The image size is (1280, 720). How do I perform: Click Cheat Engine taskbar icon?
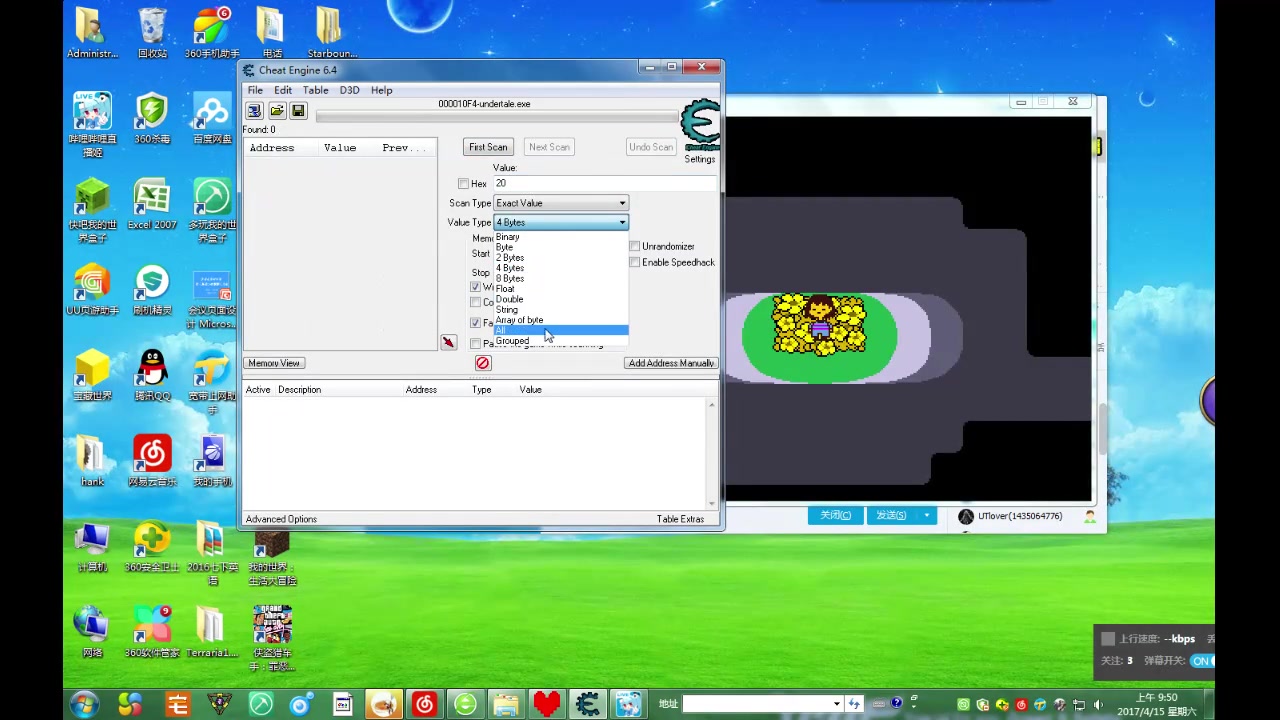click(x=587, y=704)
